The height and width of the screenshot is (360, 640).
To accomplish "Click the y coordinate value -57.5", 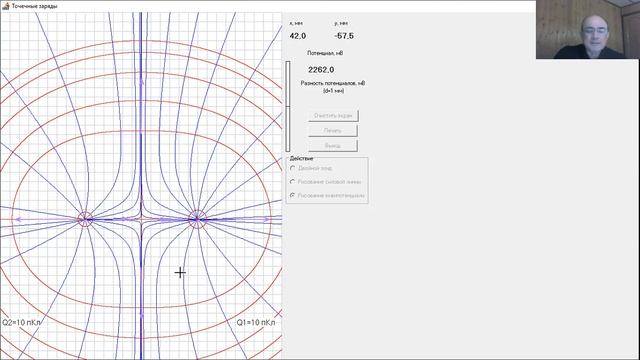I will (344, 36).
